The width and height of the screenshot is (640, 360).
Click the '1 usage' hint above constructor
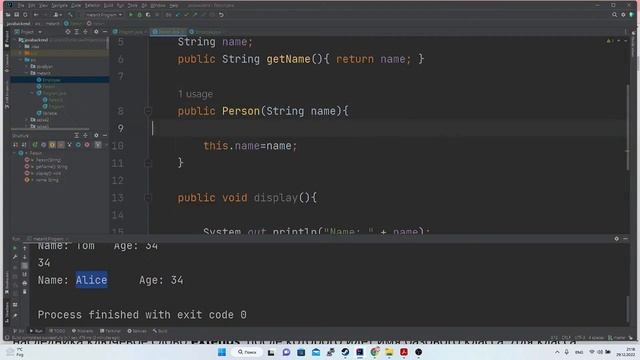[195, 94]
